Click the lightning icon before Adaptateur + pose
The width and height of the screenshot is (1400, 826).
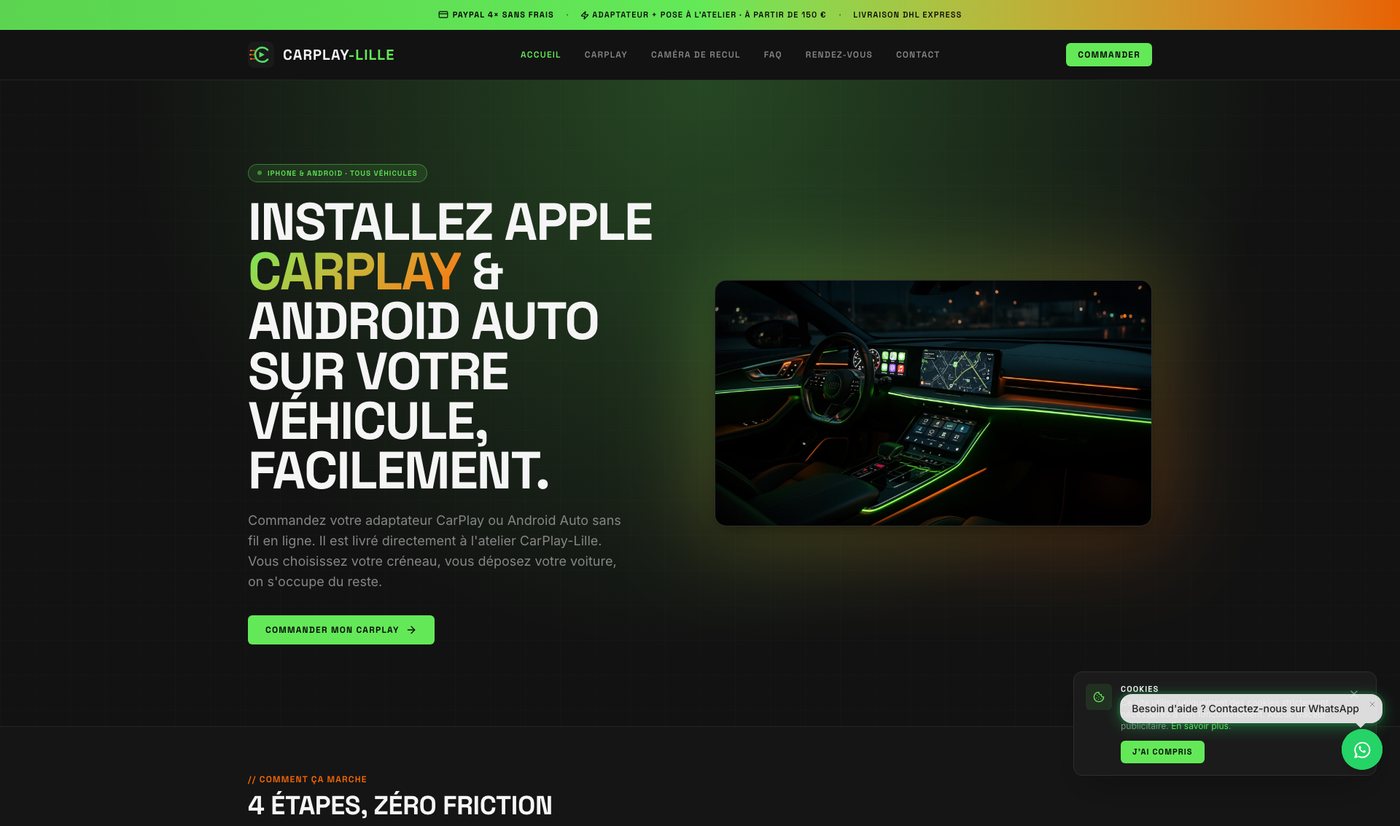pos(585,15)
